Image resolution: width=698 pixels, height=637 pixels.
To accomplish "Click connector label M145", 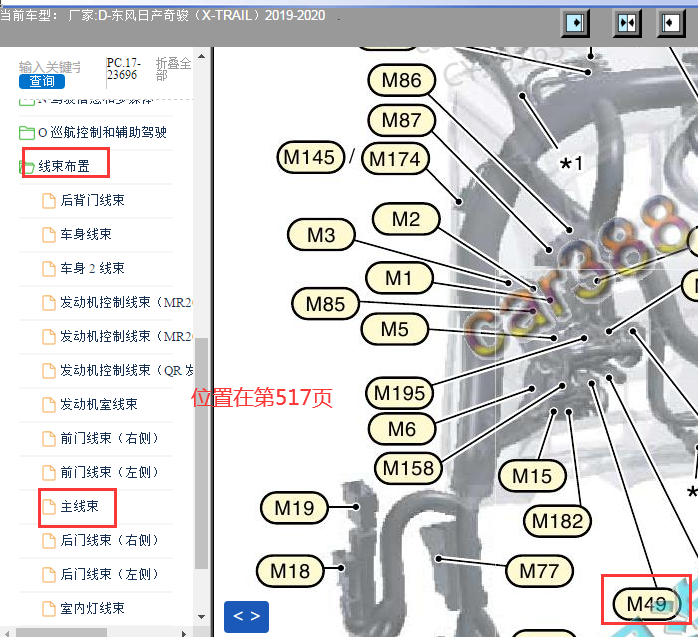I will [x=310, y=158].
